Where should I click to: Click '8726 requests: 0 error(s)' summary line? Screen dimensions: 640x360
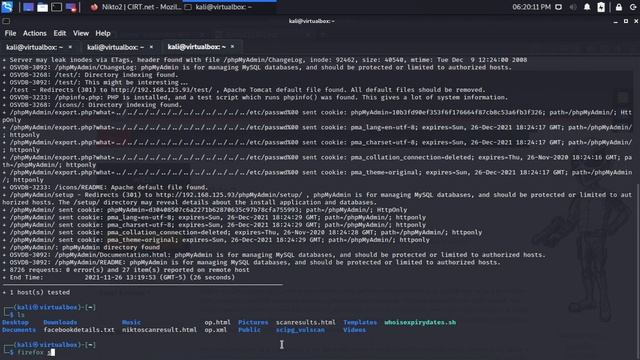tap(126, 270)
